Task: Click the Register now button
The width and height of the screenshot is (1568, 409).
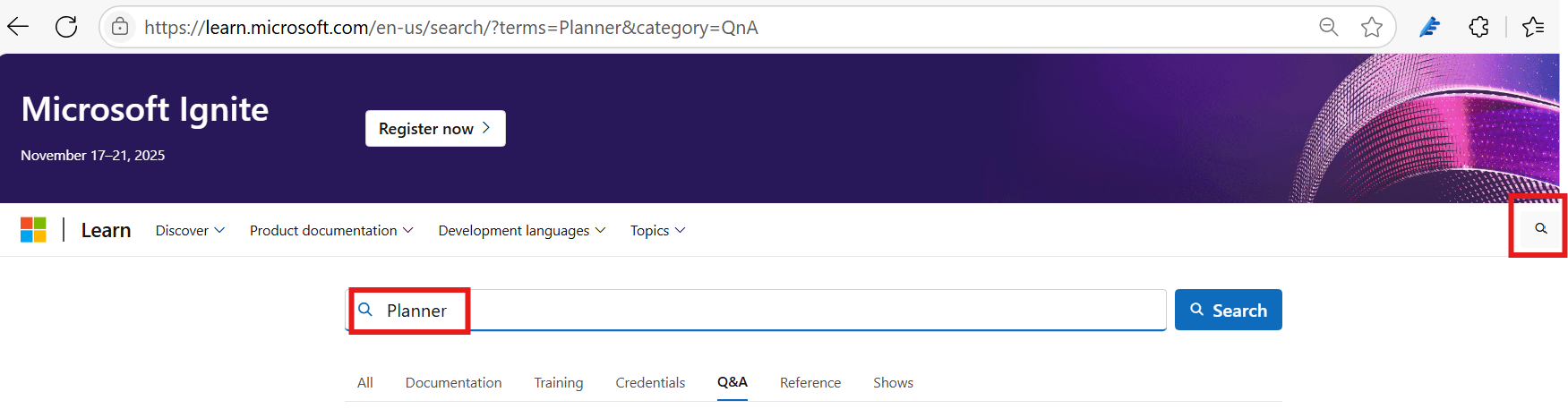Action: (x=435, y=128)
